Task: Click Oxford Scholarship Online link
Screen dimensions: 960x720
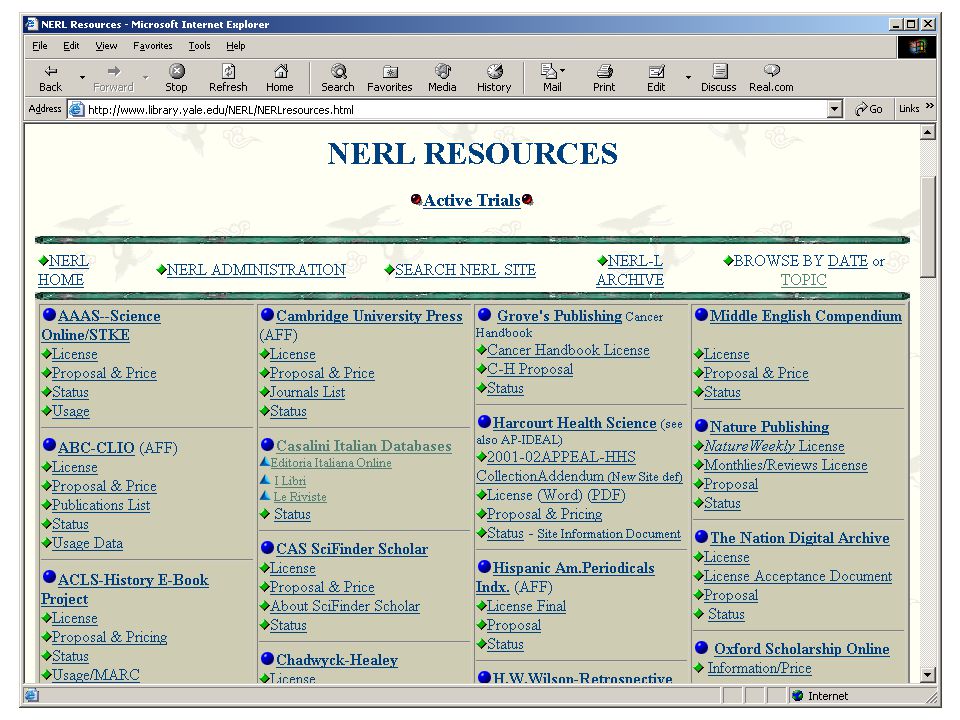Action: point(801,649)
